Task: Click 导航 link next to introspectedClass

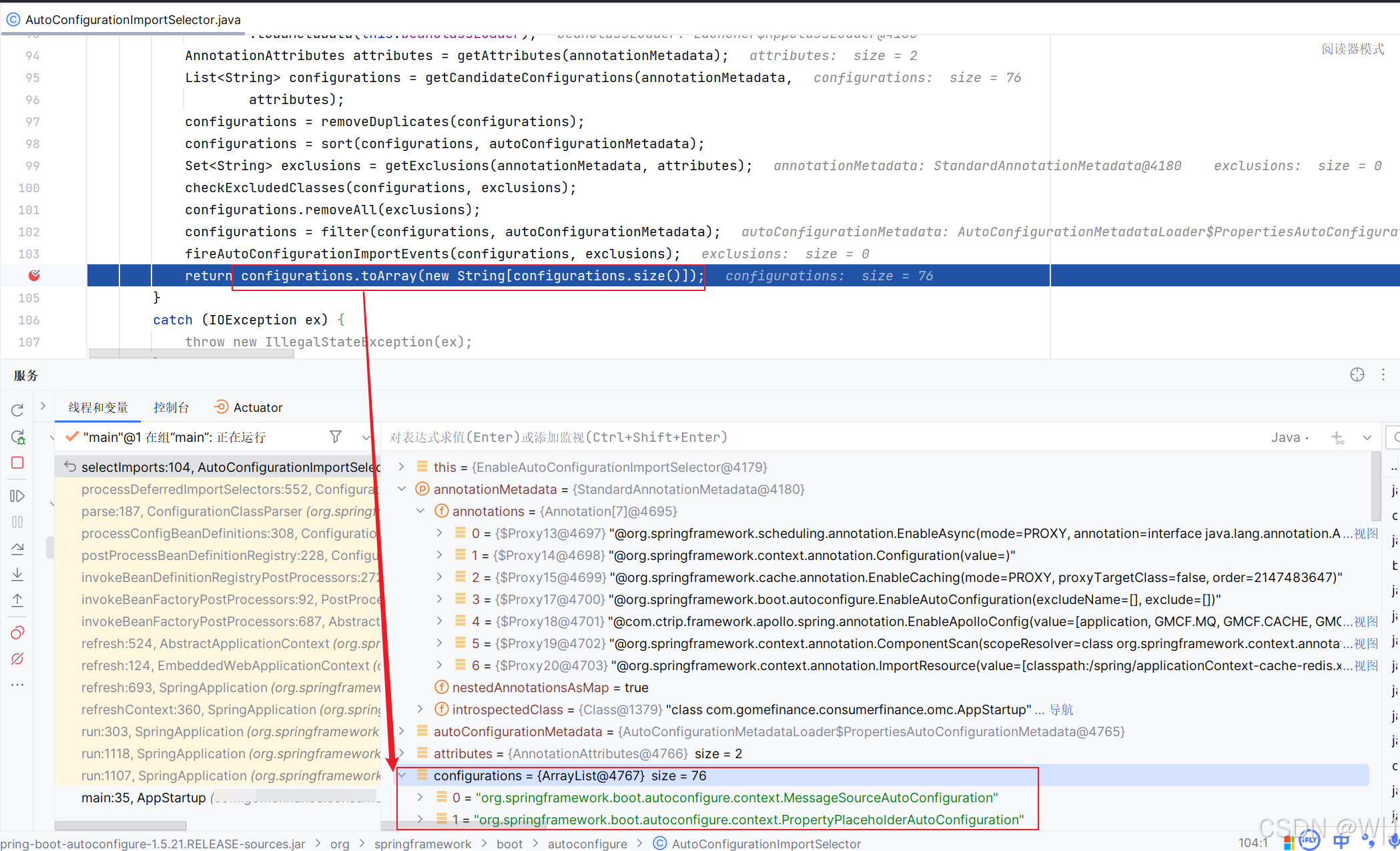Action: [1062, 709]
